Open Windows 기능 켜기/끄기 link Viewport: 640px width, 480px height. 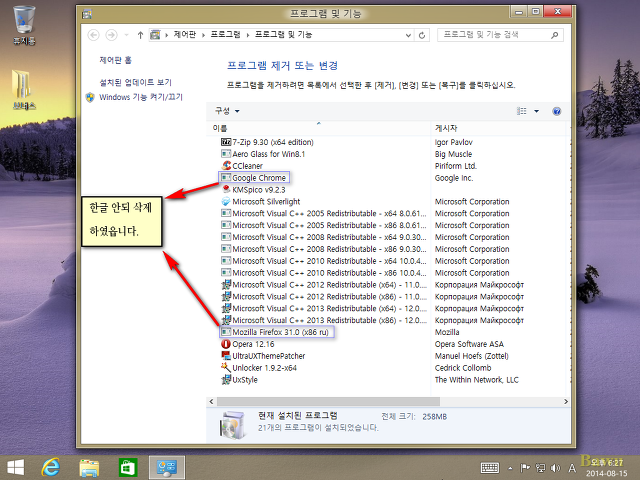pyautogui.click(x=141, y=97)
